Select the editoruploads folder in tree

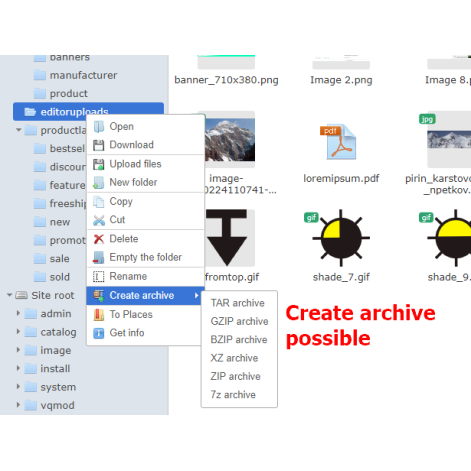click(x=88, y=112)
